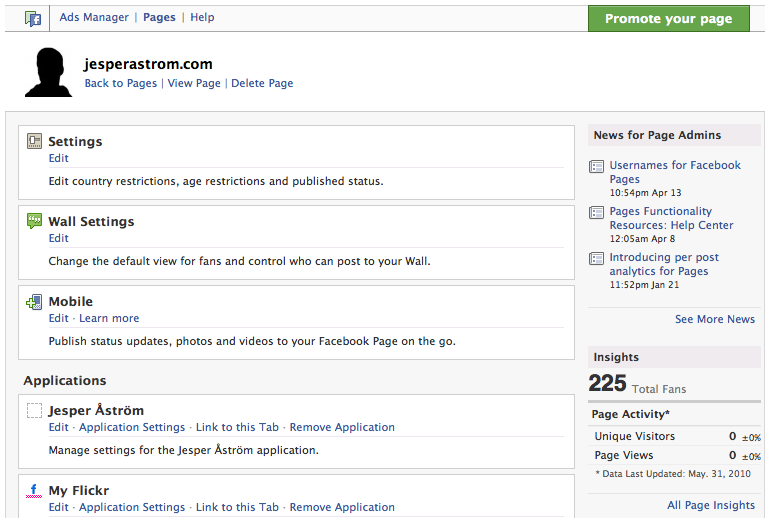The width and height of the screenshot is (775, 518).
Task: Open Ads Manager in the top bar
Action: [94, 17]
